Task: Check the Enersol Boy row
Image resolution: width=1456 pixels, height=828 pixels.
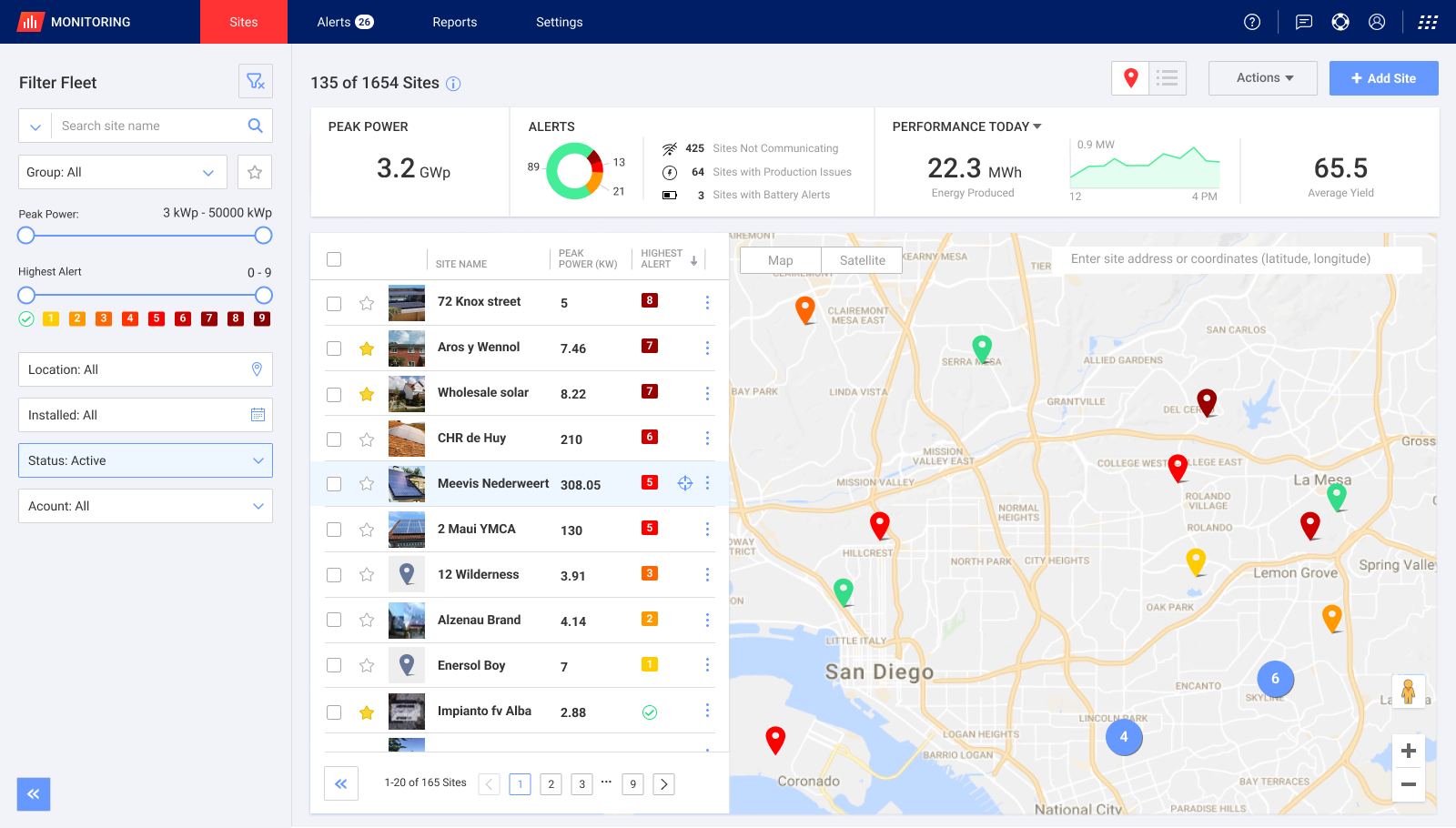Action: (334, 665)
